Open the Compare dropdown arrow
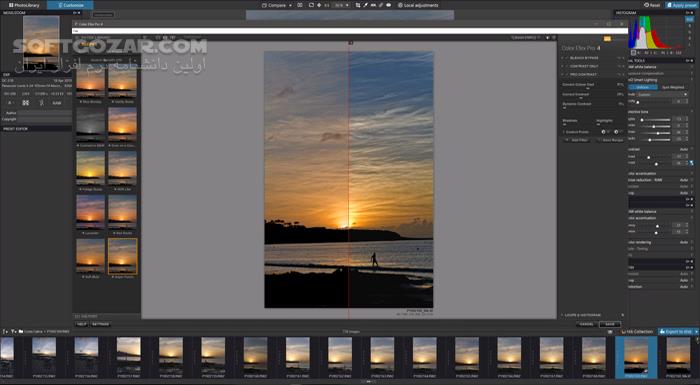Screen dimensions: 700x385 291,5
